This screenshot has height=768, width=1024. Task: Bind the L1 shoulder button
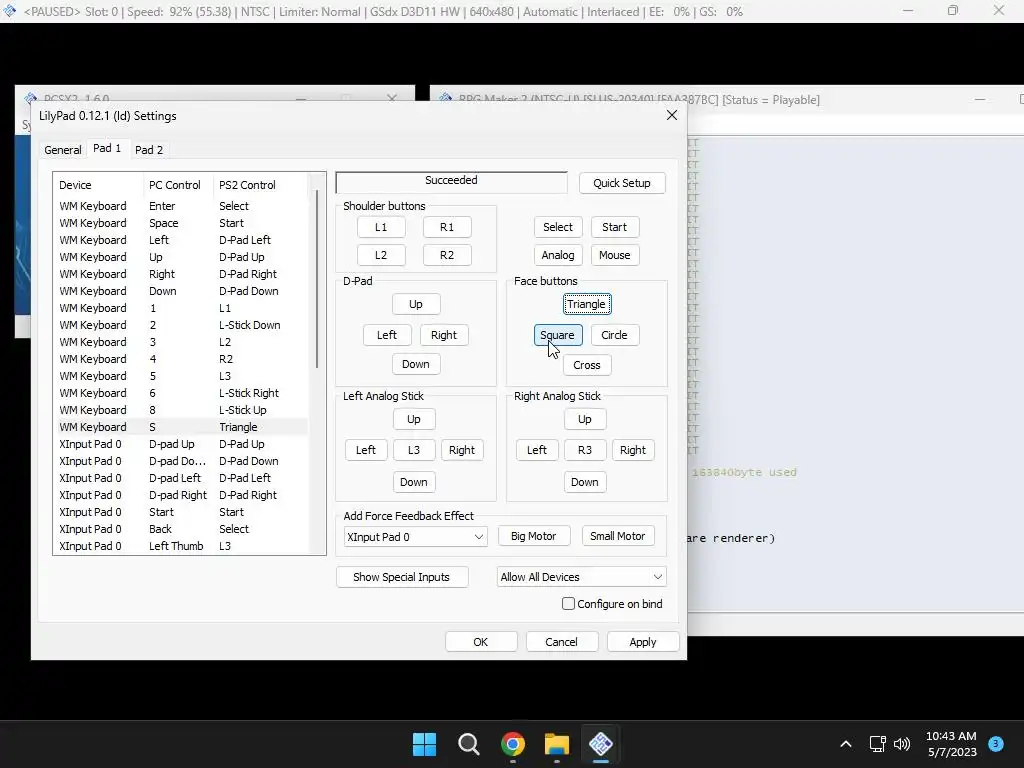click(381, 227)
